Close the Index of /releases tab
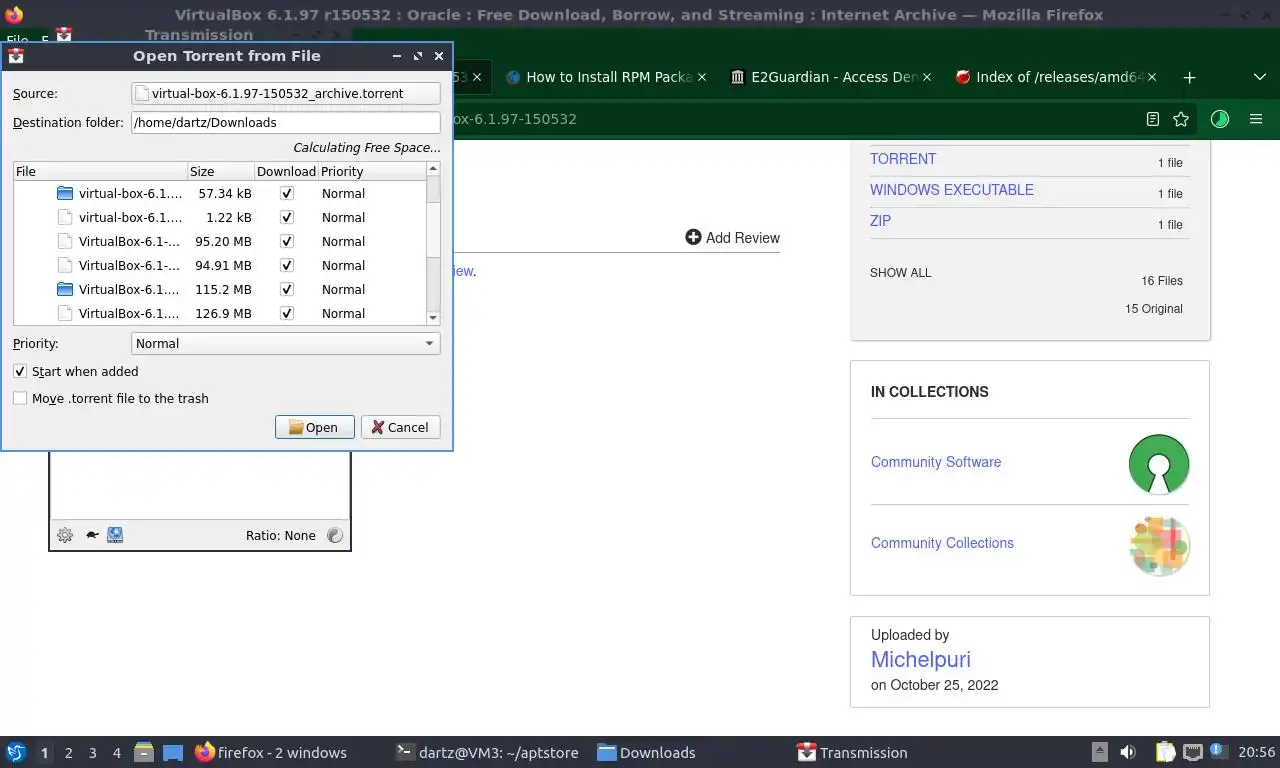Image resolution: width=1280 pixels, height=768 pixels. (x=1152, y=77)
